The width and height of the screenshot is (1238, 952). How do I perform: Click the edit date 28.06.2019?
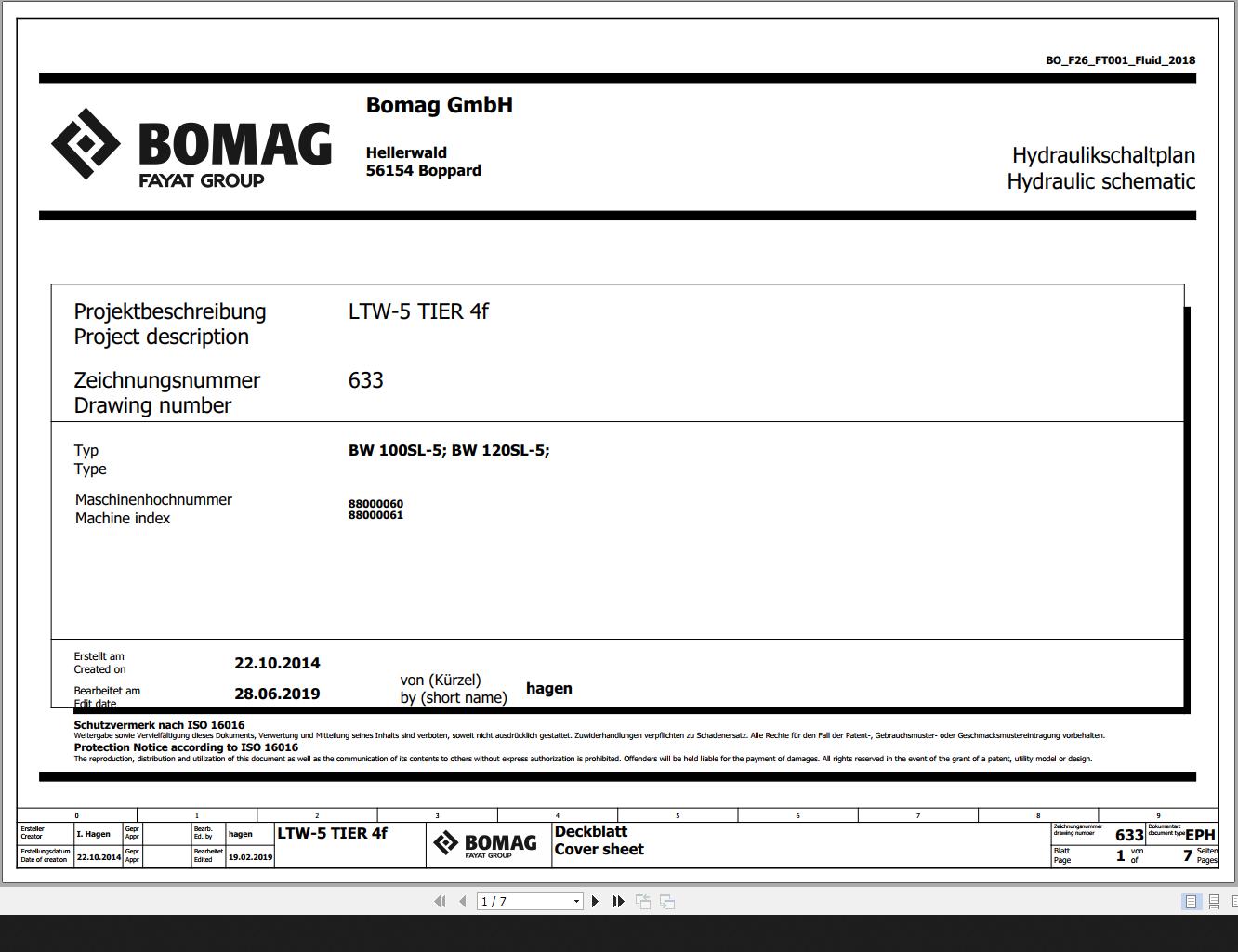coord(277,694)
